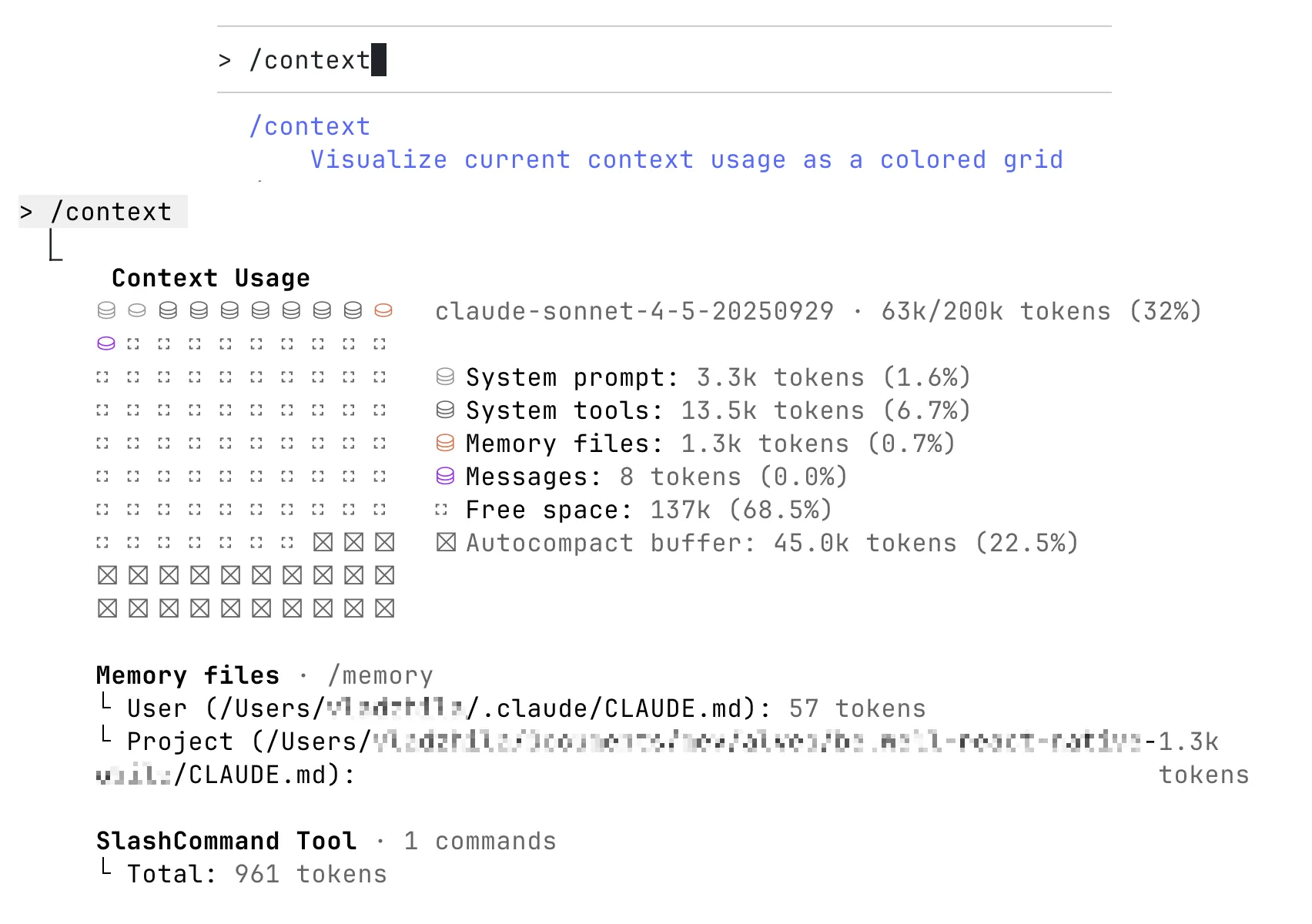Click the orange Memory files legend icon
This screenshot has height=924, width=1312.
tap(445, 443)
